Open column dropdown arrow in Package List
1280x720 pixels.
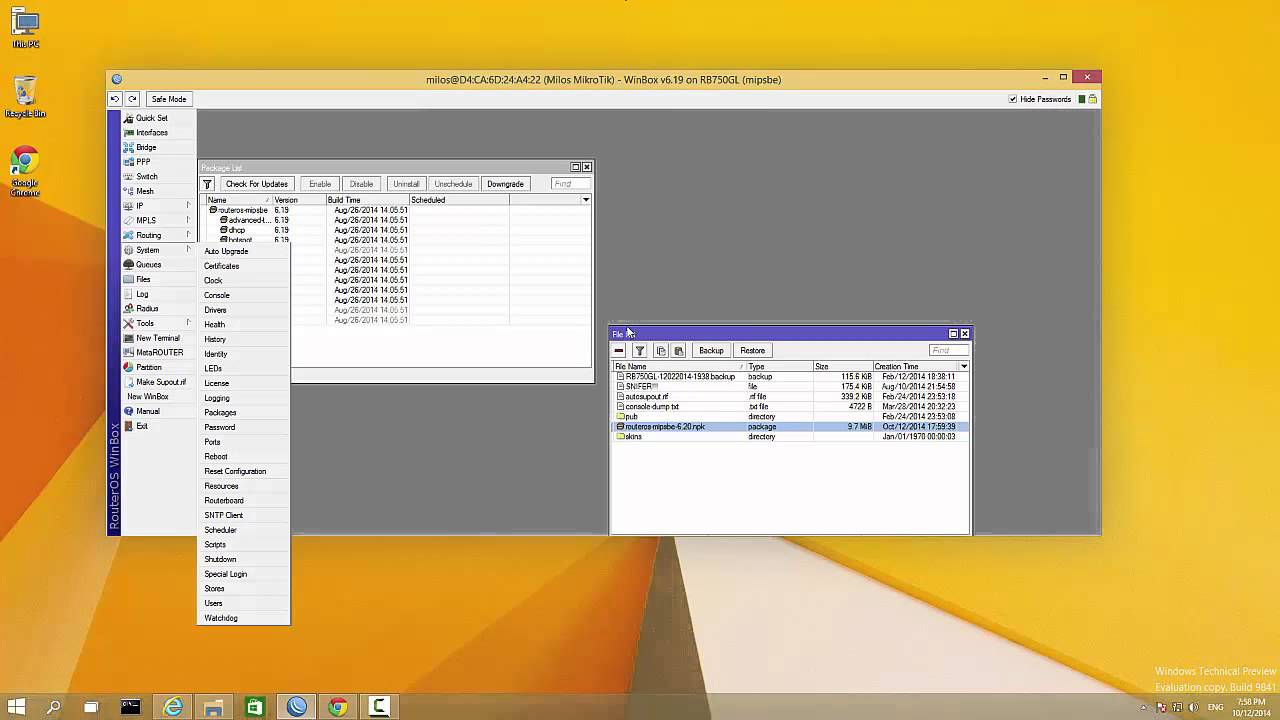(586, 200)
